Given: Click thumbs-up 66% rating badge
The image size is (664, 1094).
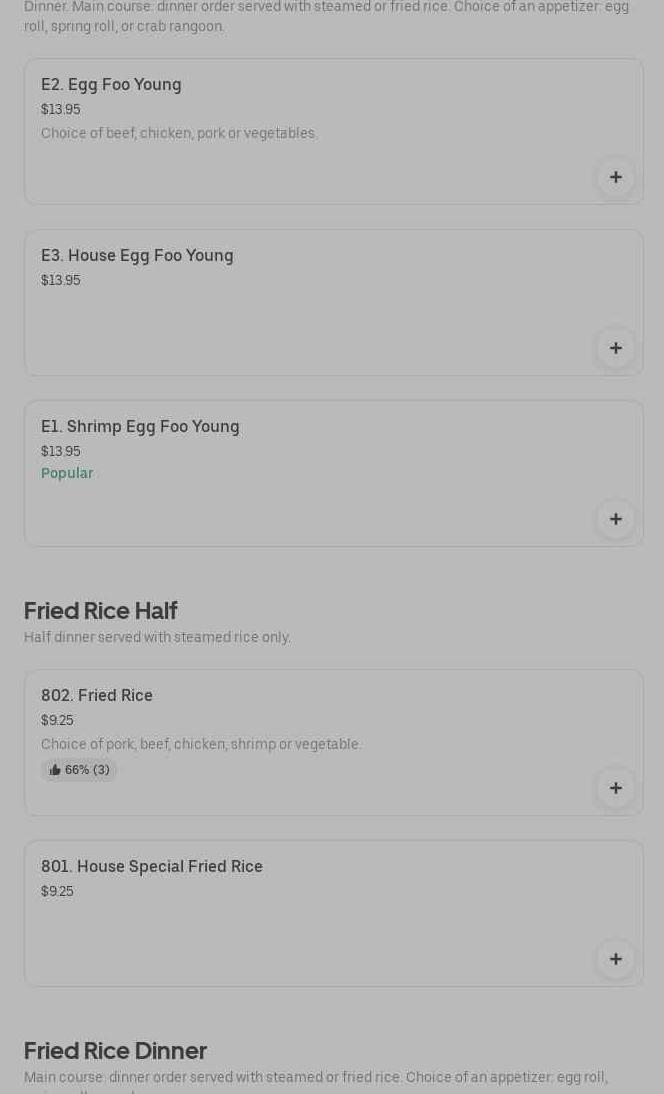Looking at the screenshot, I should (x=79, y=770).
